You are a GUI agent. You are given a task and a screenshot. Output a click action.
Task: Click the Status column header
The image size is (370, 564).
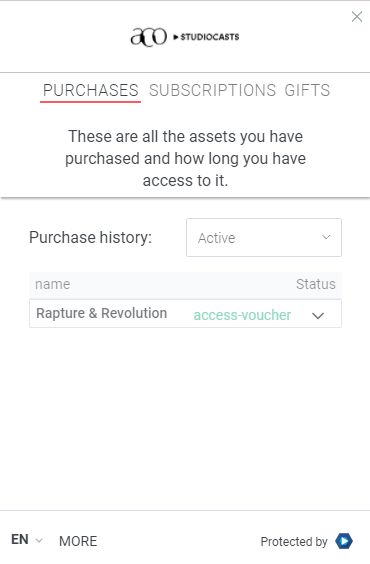pos(316,284)
